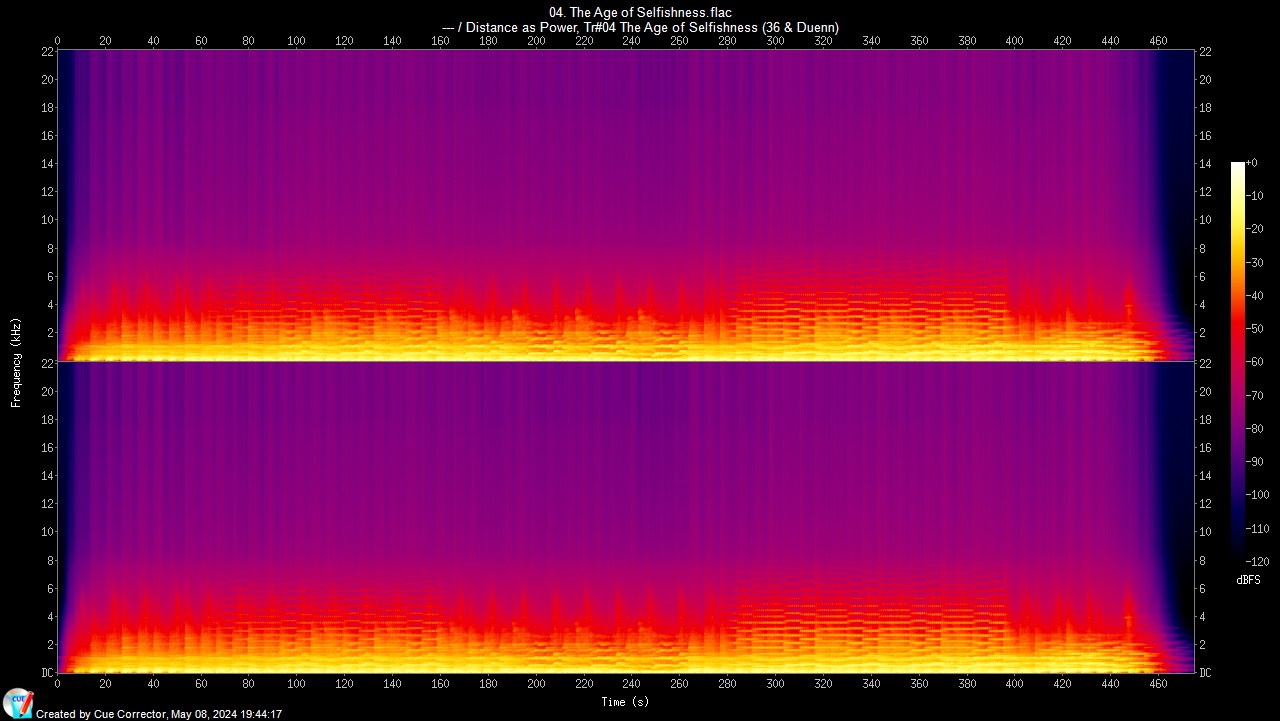Click the '-60' label on the color scale
The height and width of the screenshot is (721, 1280).
(1257, 362)
